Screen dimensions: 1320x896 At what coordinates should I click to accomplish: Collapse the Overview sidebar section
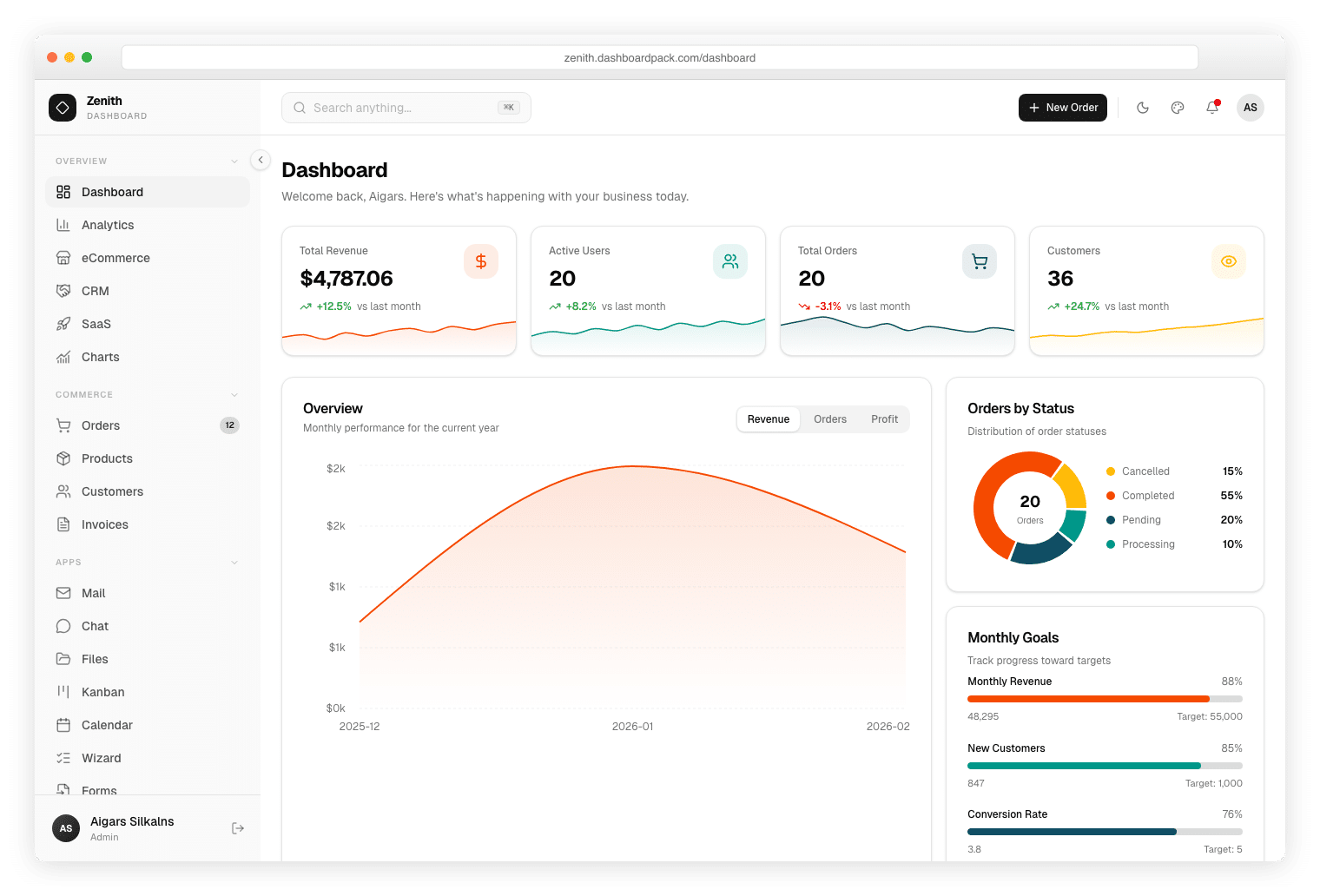pyautogui.click(x=234, y=161)
